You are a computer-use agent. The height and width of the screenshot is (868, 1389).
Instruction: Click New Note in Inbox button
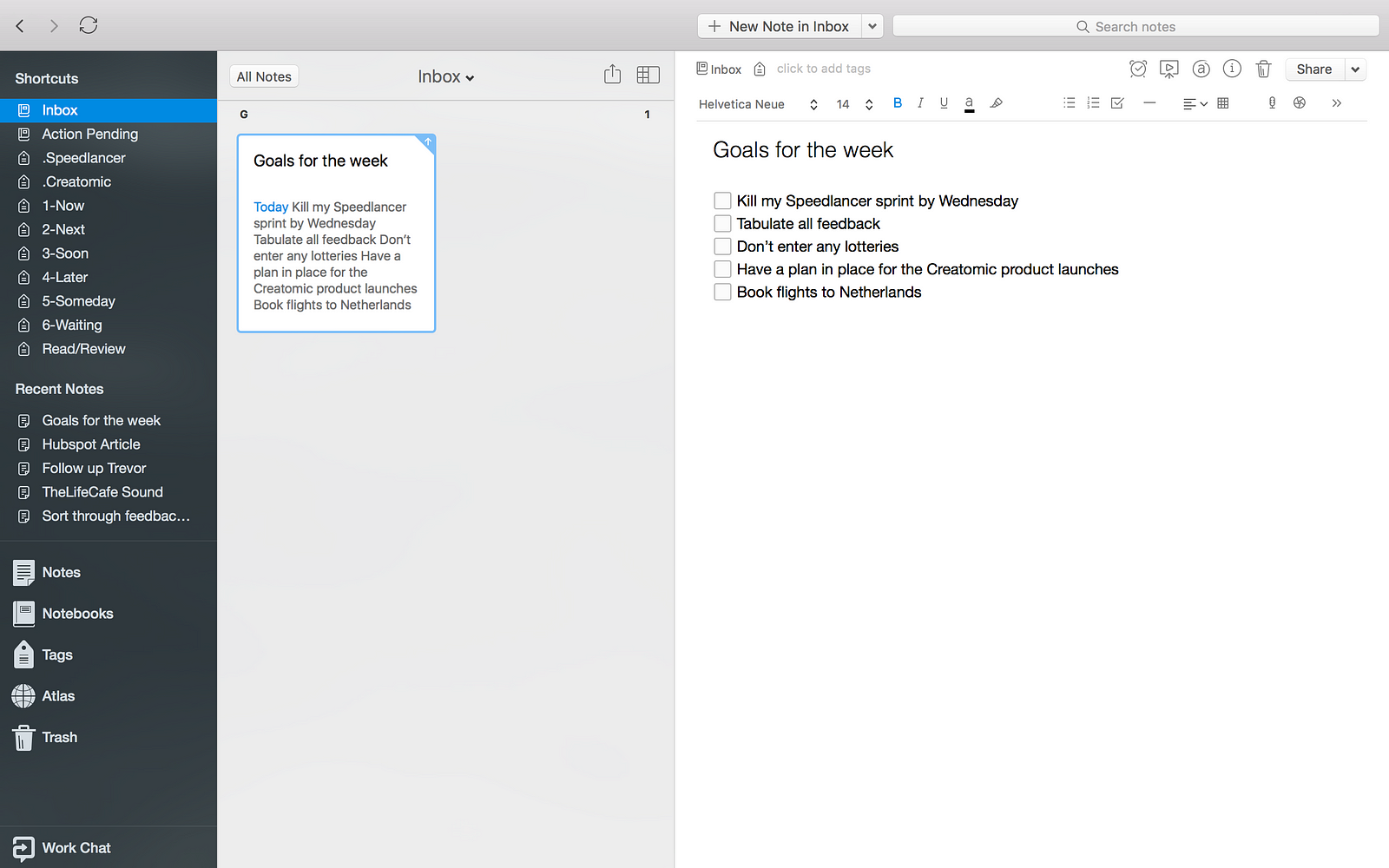pyautogui.click(x=780, y=26)
